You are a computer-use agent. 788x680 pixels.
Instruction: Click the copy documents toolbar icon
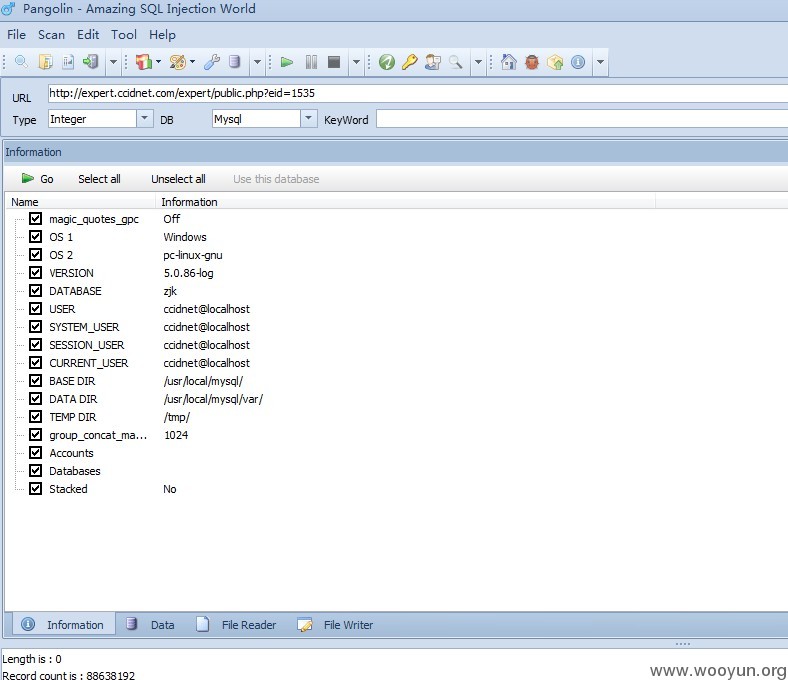click(45, 62)
